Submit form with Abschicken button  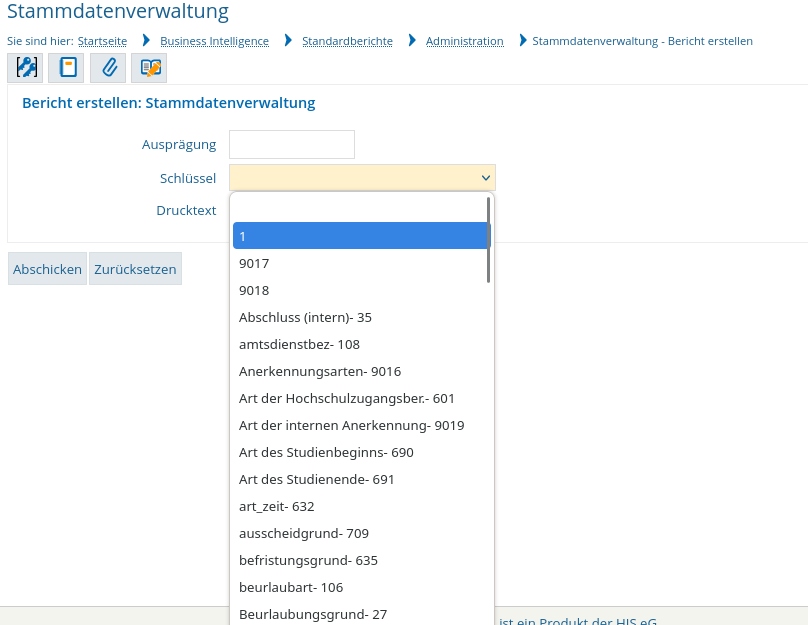click(x=47, y=268)
